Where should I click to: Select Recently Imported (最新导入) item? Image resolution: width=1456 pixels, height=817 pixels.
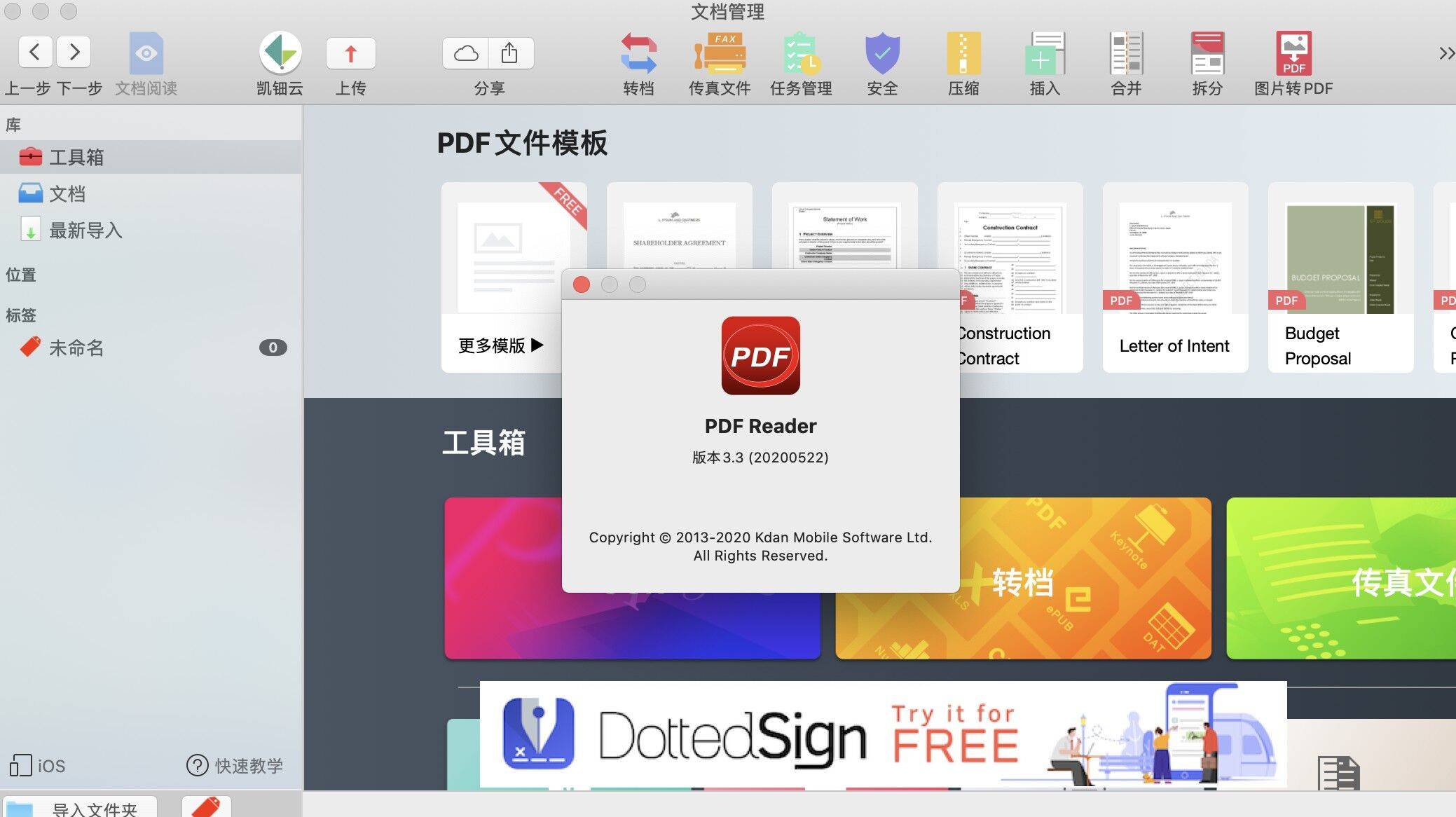[85, 230]
